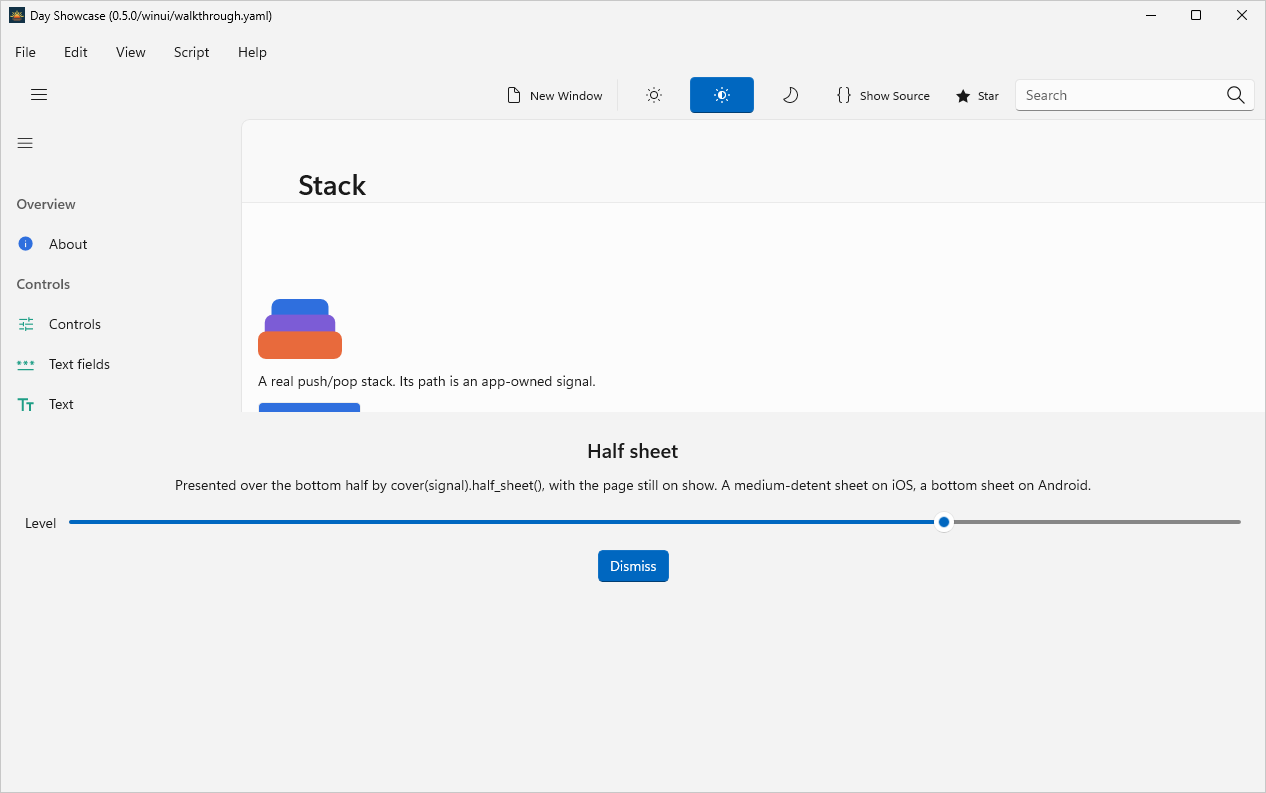Open the Controls page in sidebar
This screenshot has height=793, width=1266.
(x=120, y=324)
